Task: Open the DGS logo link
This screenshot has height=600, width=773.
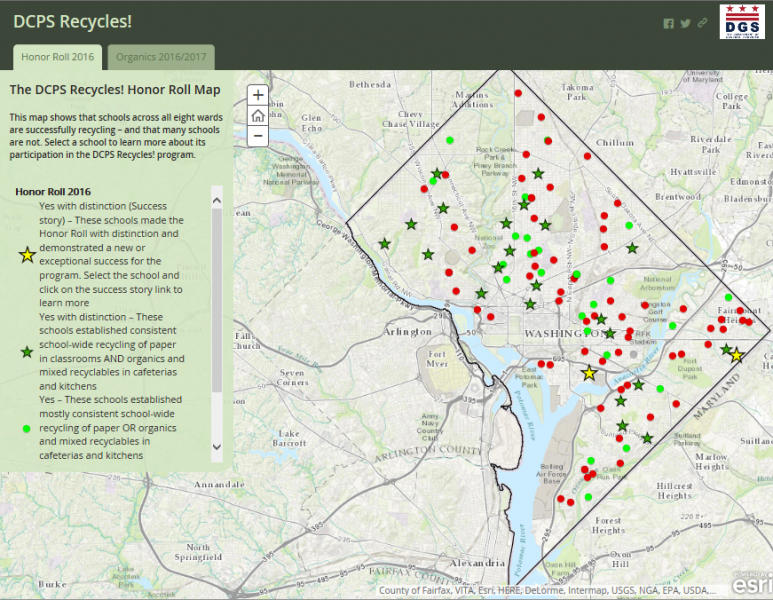Action: coord(742,22)
